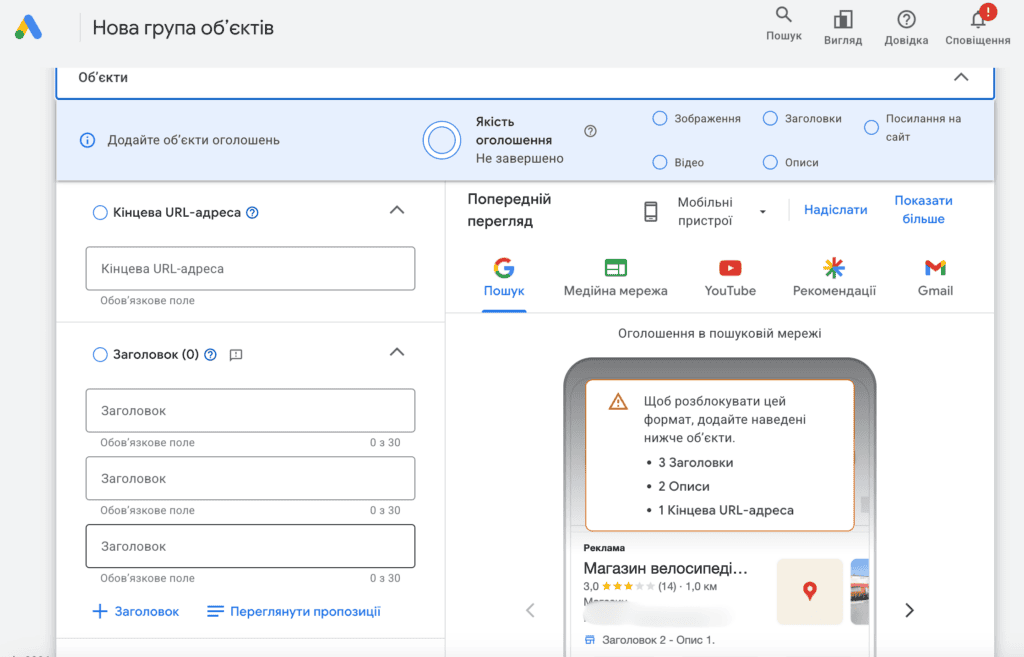Select the Відео radio indicator
Viewport: 1024px width, 657px height.
pos(660,162)
